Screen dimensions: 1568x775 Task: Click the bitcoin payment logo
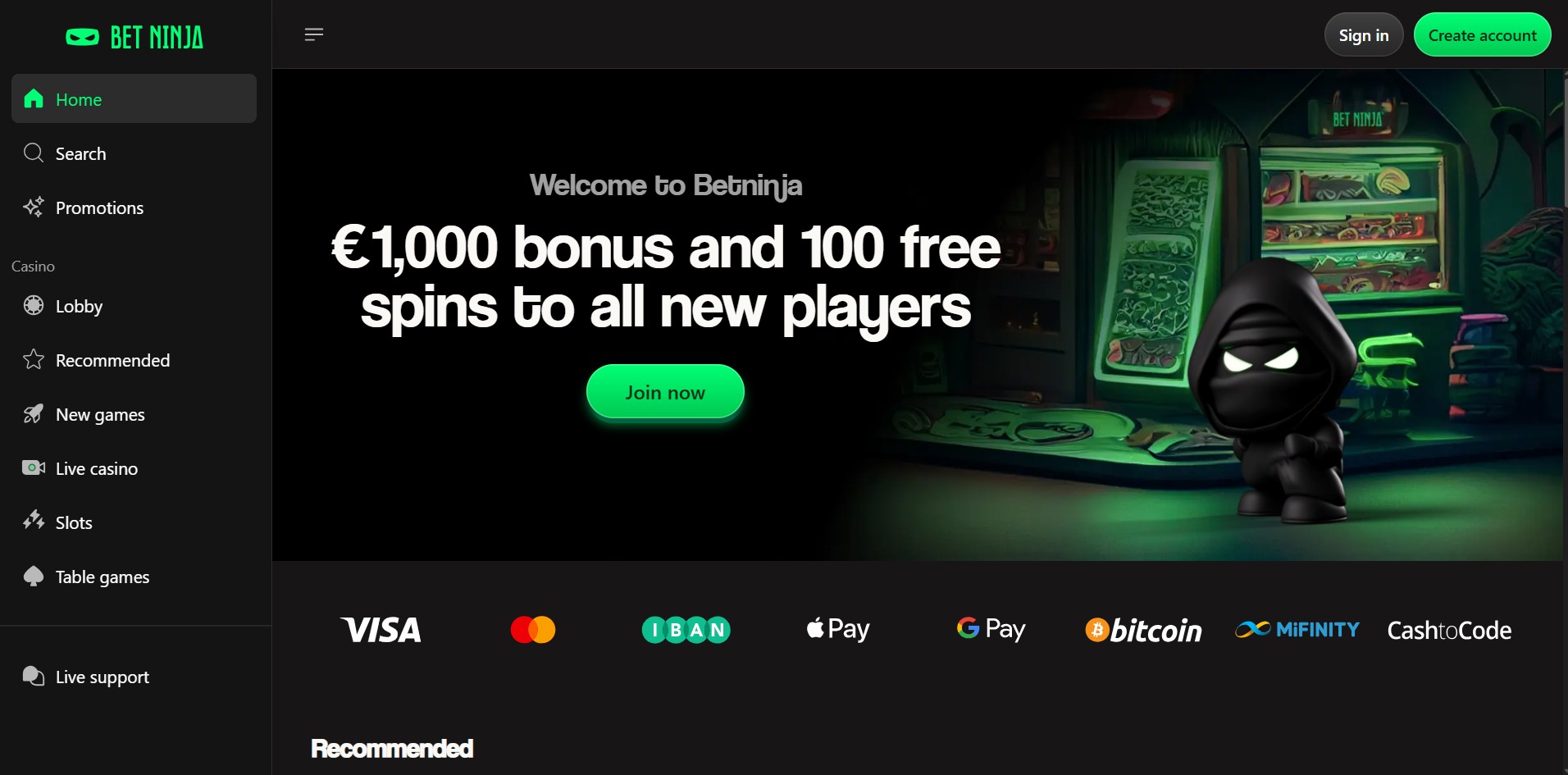click(1144, 630)
